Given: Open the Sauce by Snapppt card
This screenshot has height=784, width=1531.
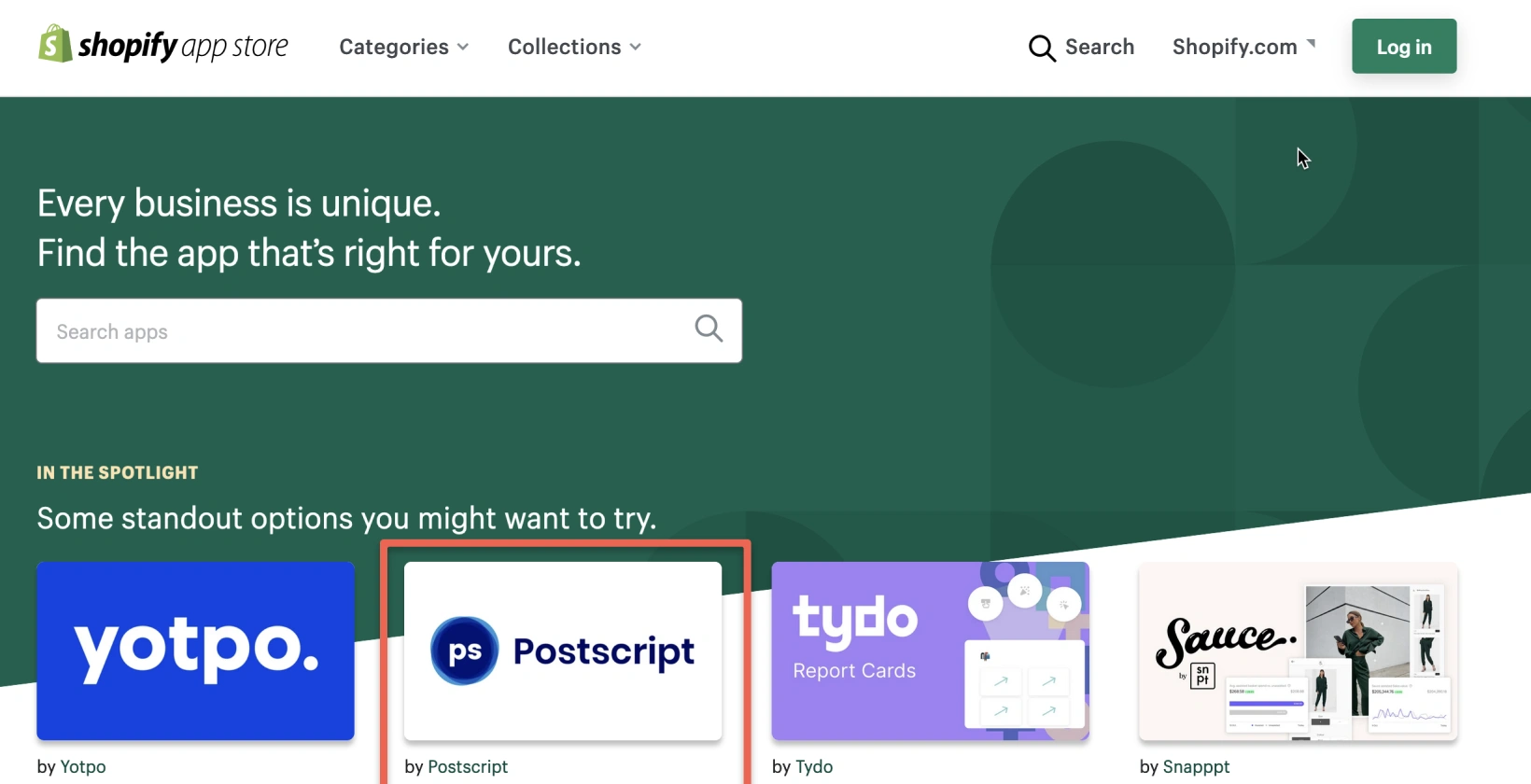Looking at the screenshot, I should pos(1299,651).
